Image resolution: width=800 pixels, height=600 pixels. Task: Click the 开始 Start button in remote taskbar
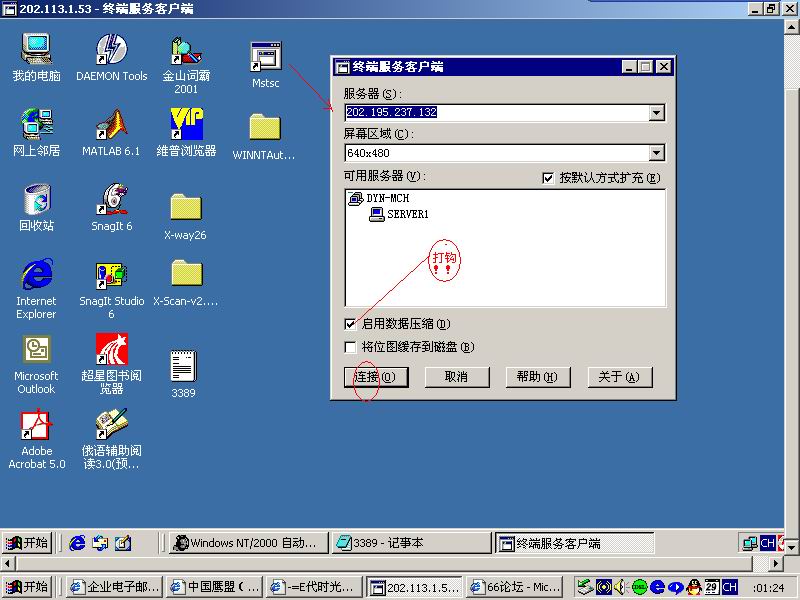pyautogui.click(x=27, y=543)
